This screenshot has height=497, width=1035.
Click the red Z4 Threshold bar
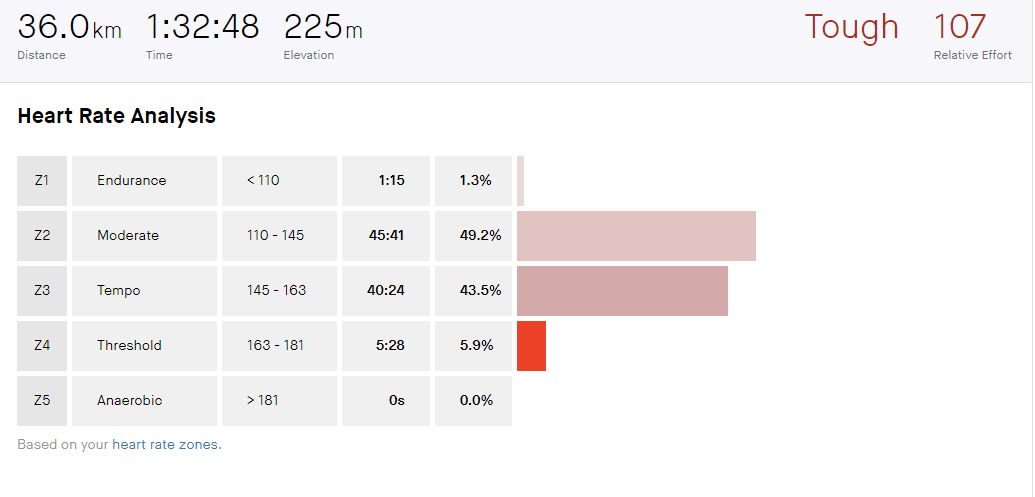tap(531, 346)
